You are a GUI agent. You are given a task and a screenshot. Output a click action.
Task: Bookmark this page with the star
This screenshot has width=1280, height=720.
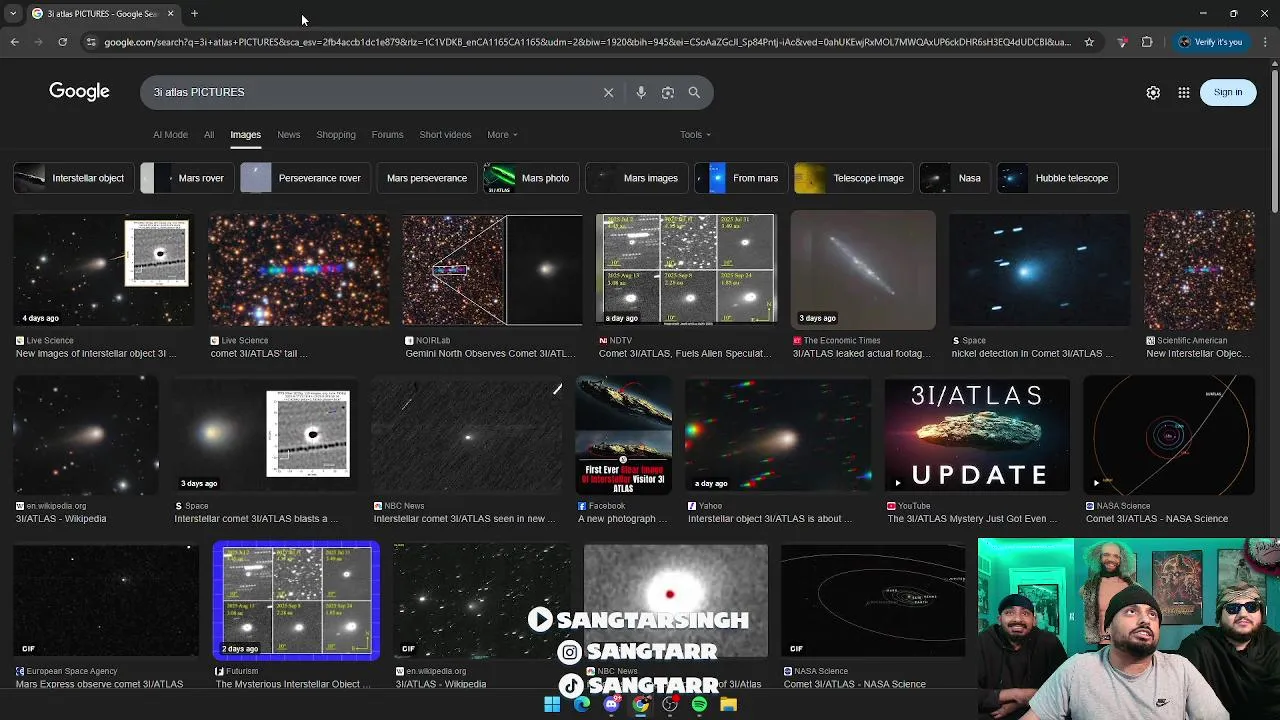pos(1089,42)
